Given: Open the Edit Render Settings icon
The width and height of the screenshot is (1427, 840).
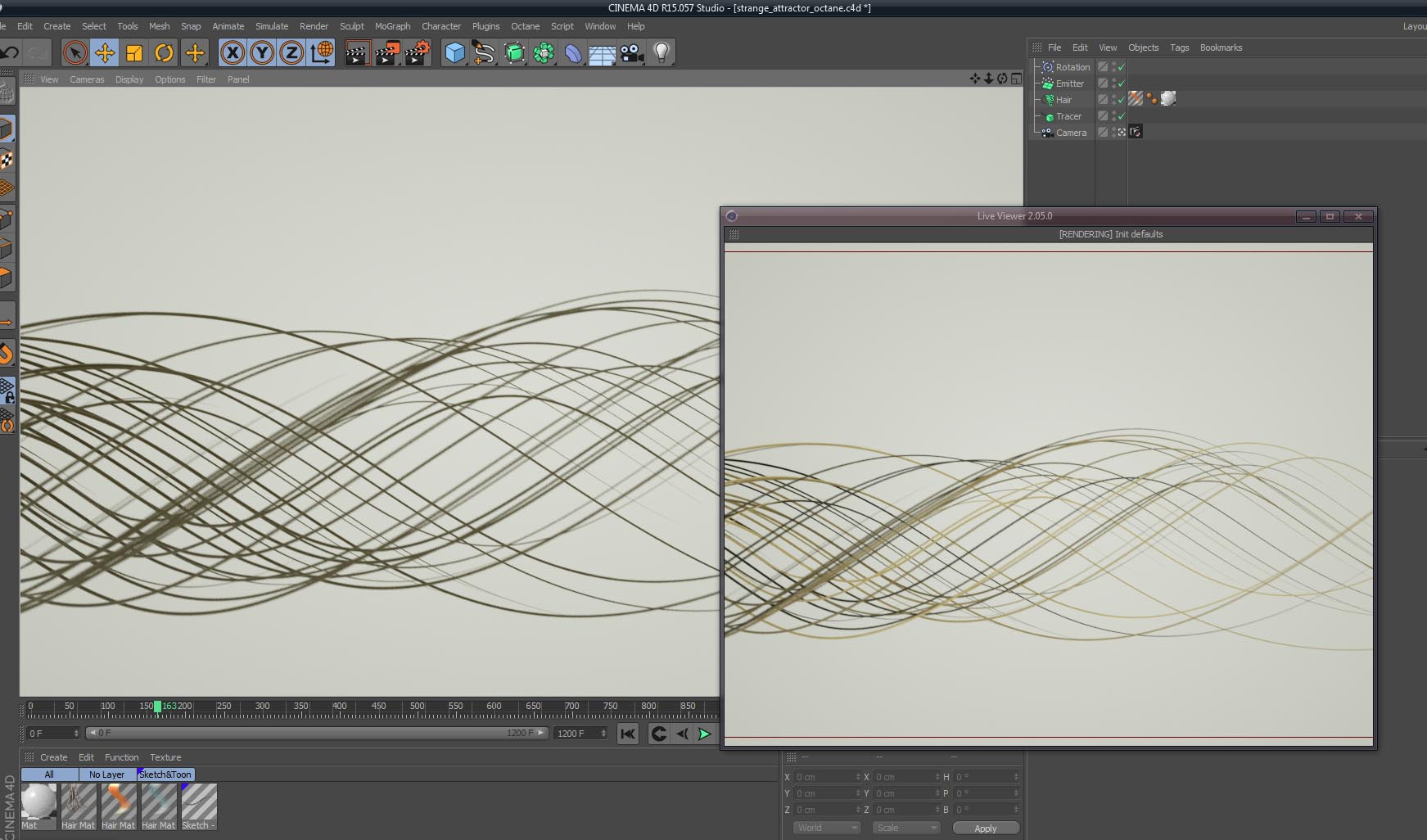Looking at the screenshot, I should pos(417,53).
